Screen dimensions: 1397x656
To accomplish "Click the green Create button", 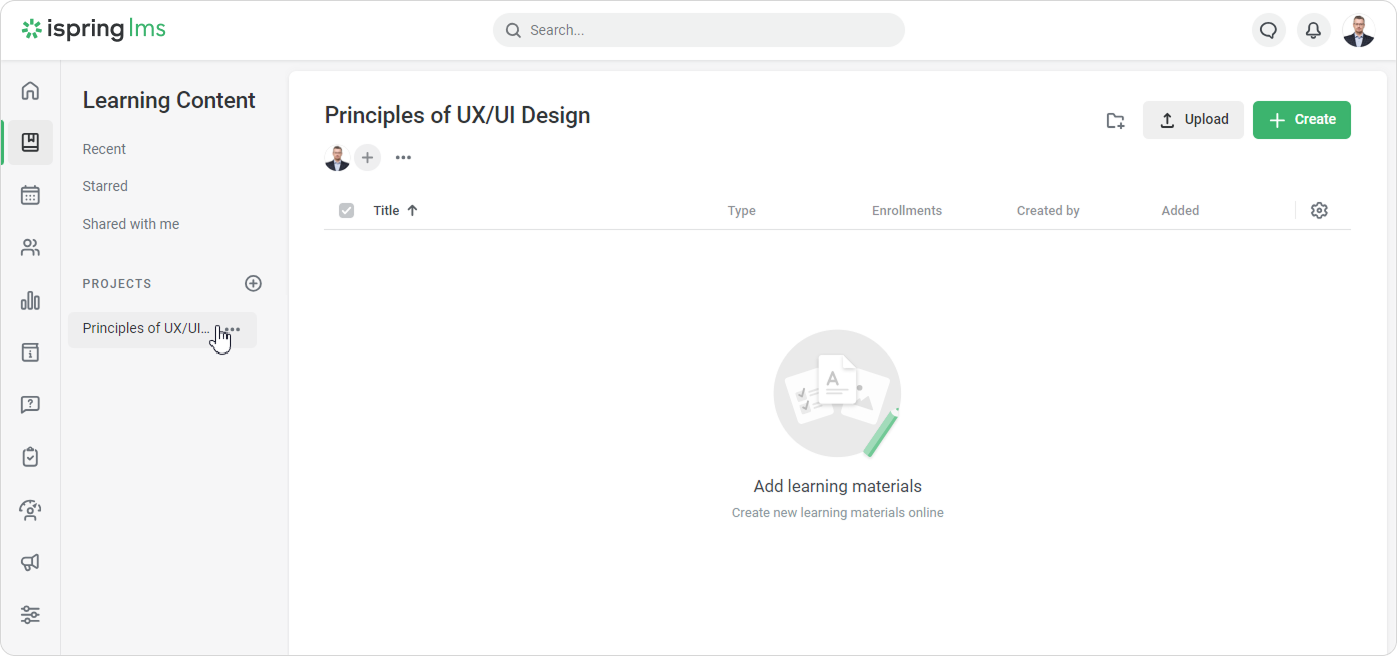I will [1301, 119].
